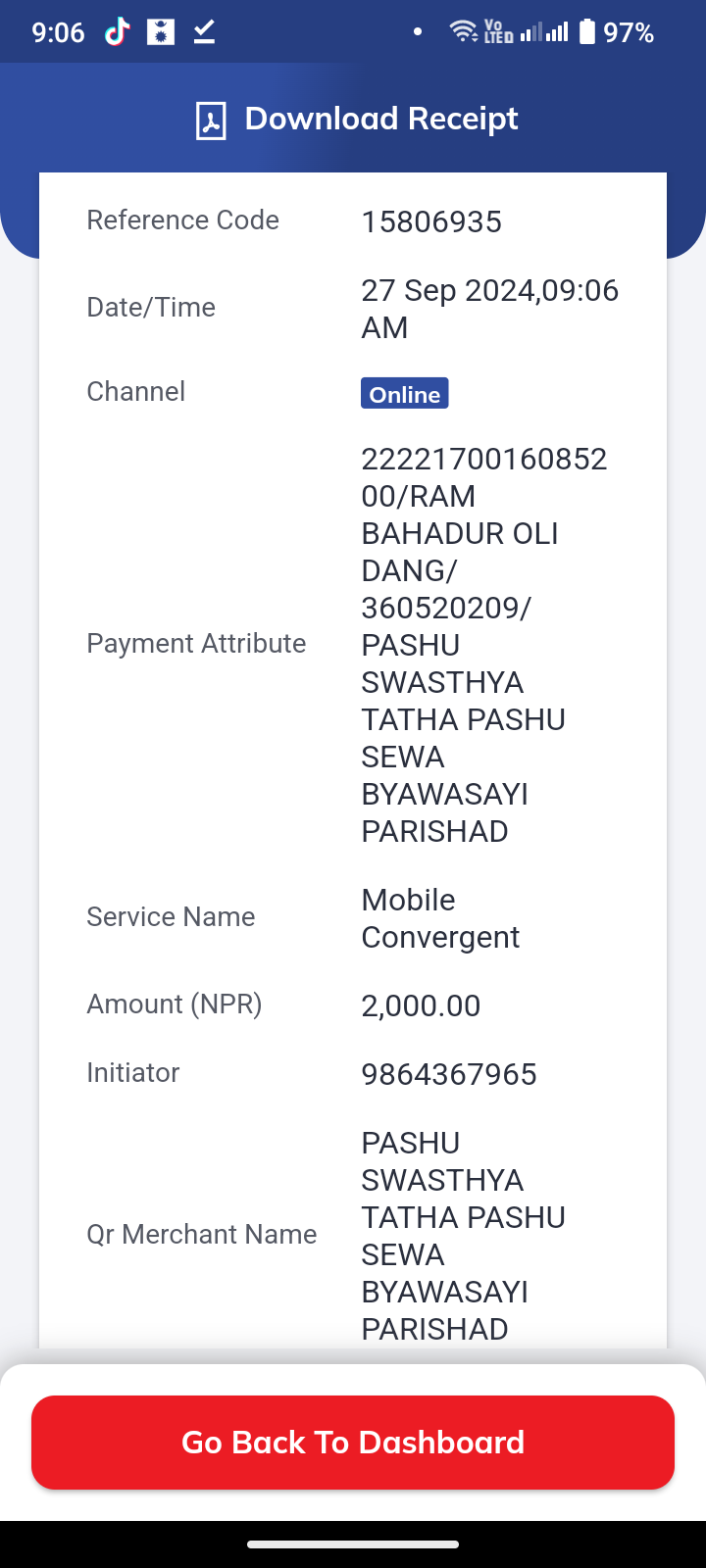The width and height of the screenshot is (706, 1568).
Task: Tap the download-complete checkmark status icon
Action: 204,32
